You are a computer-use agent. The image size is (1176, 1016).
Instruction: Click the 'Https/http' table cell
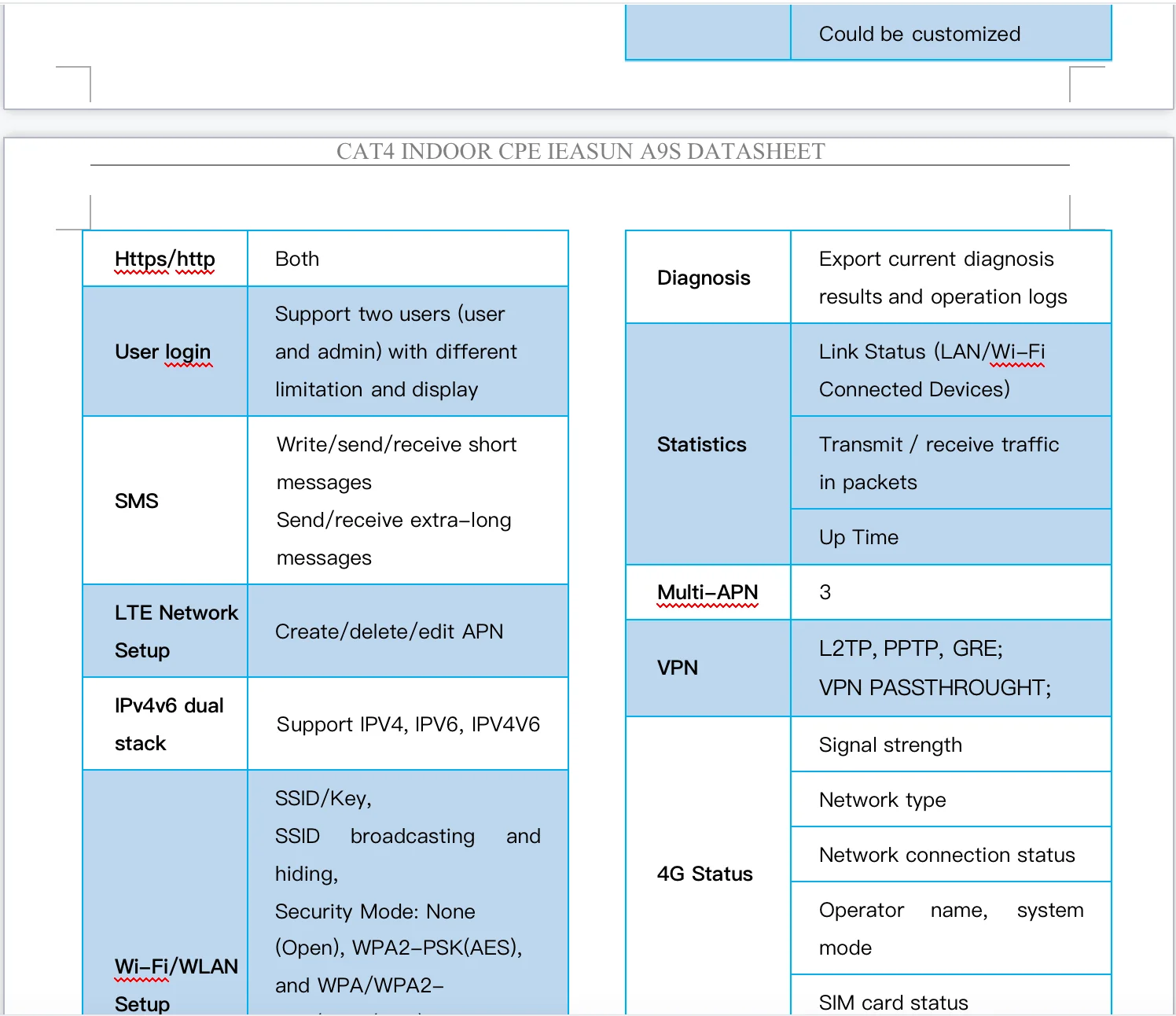point(164,259)
